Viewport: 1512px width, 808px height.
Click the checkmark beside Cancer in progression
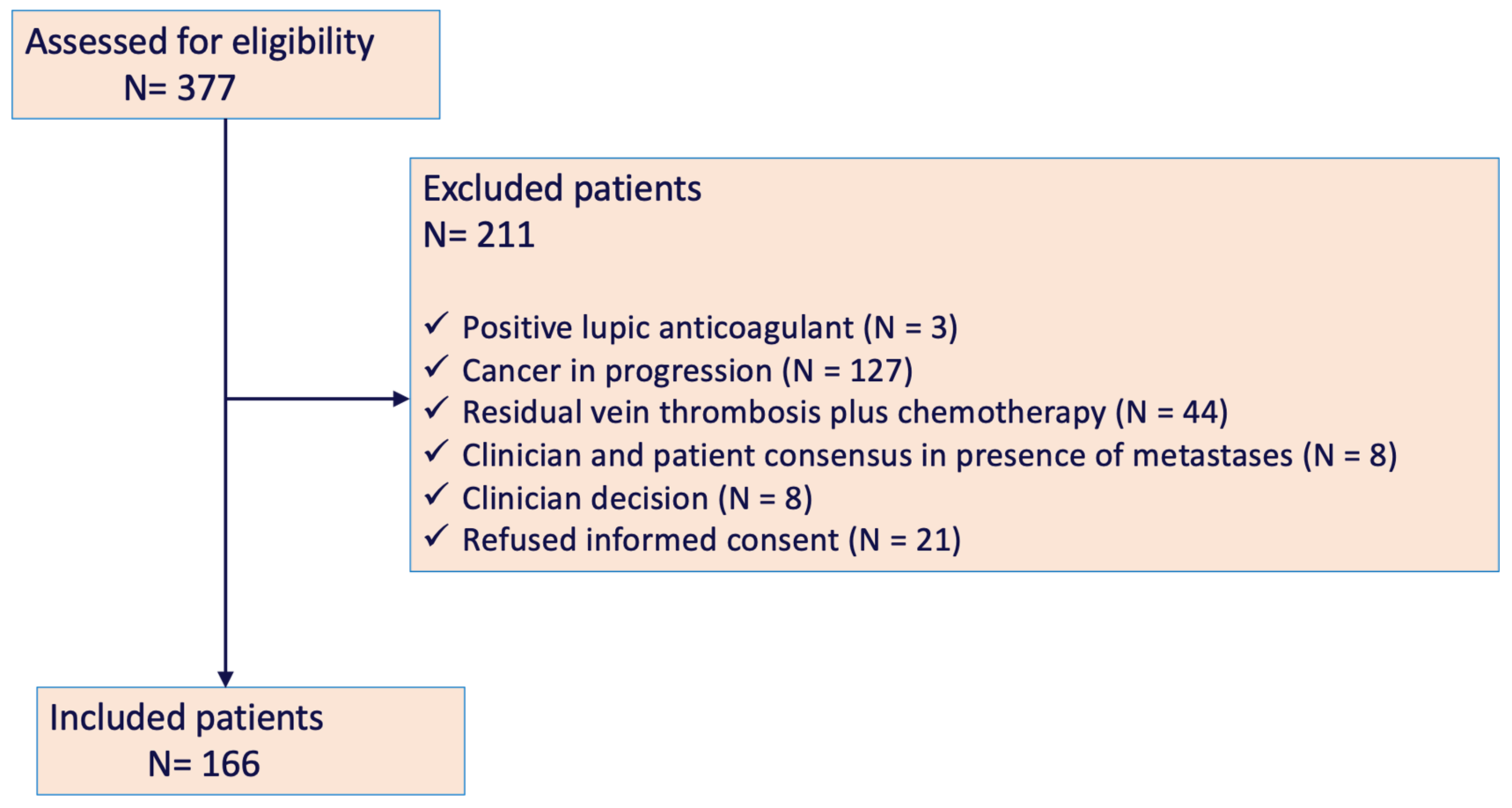point(436,367)
